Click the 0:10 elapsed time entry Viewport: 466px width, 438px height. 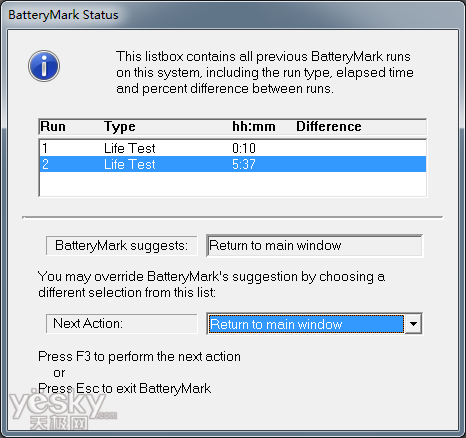click(x=244, y=148)
